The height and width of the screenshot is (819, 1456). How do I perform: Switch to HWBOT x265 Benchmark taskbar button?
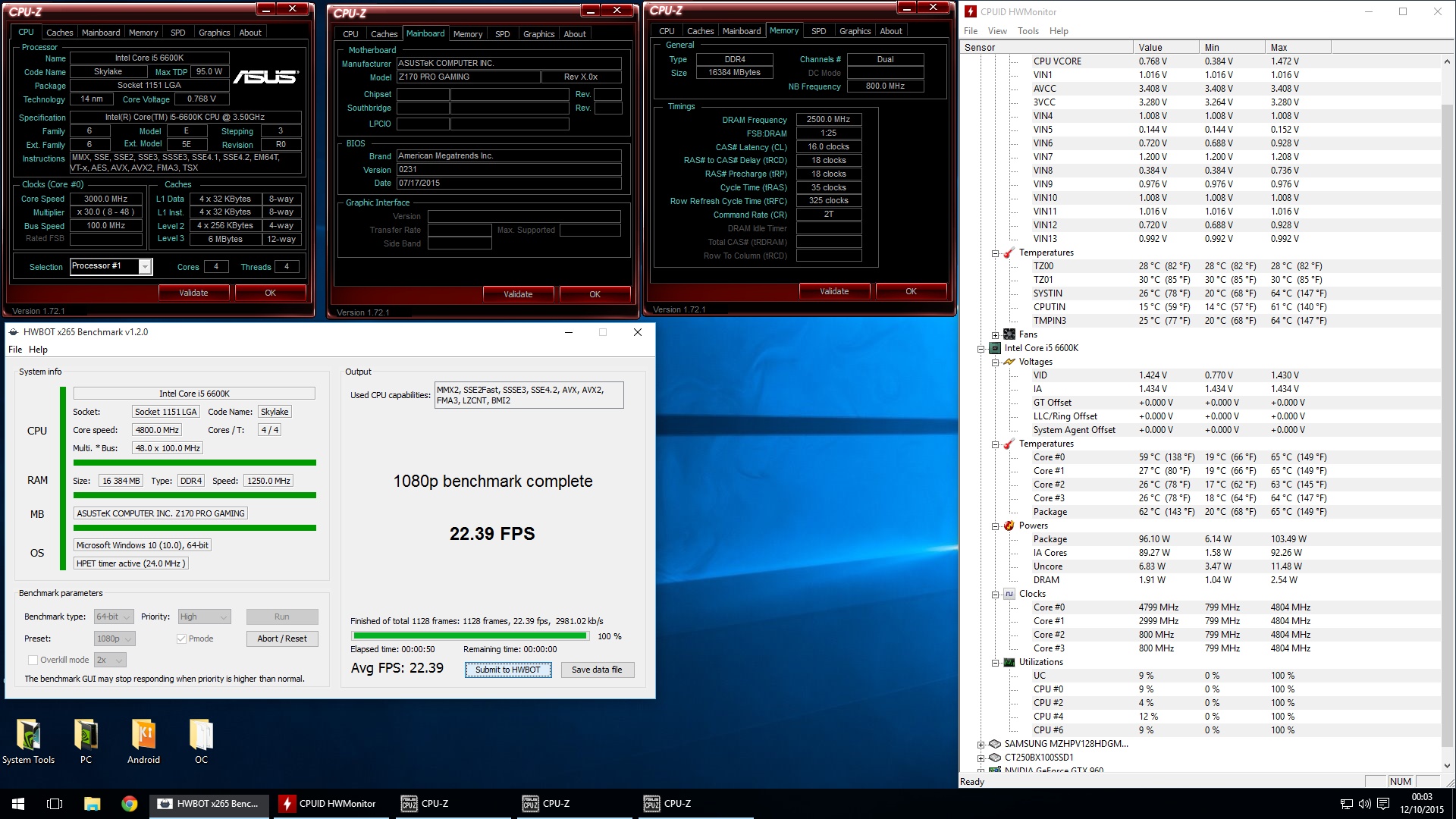pos(209,804)
